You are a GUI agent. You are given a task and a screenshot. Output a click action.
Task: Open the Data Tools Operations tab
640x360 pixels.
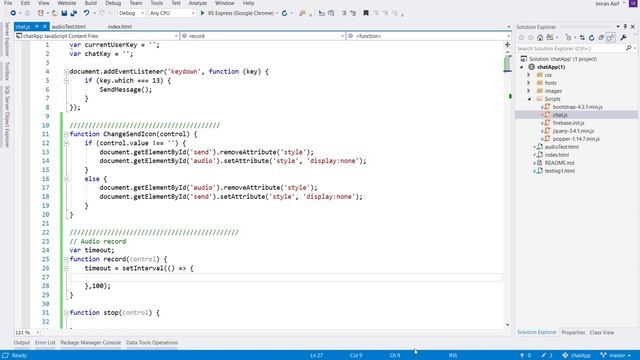152,342
